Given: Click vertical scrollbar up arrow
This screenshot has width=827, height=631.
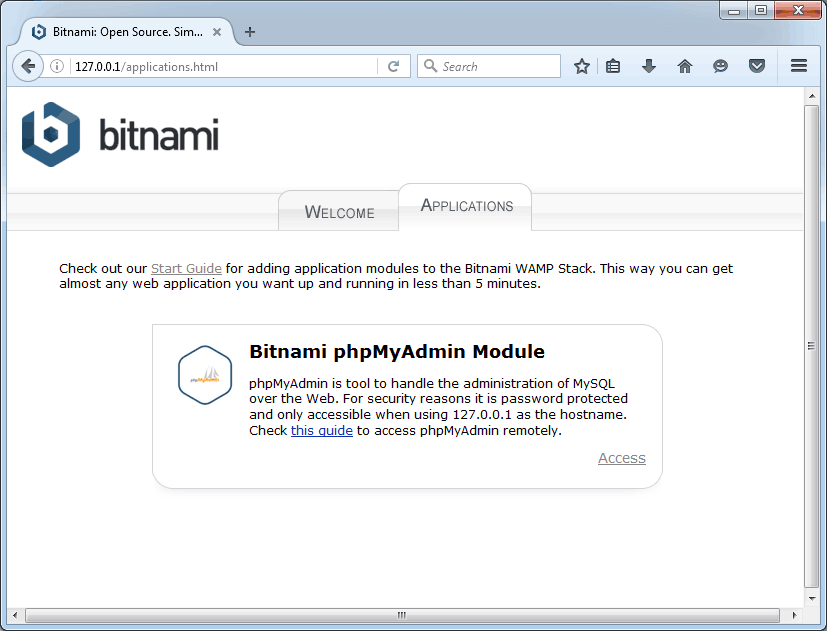Looking at the screenshot, I should pos(812,96).
